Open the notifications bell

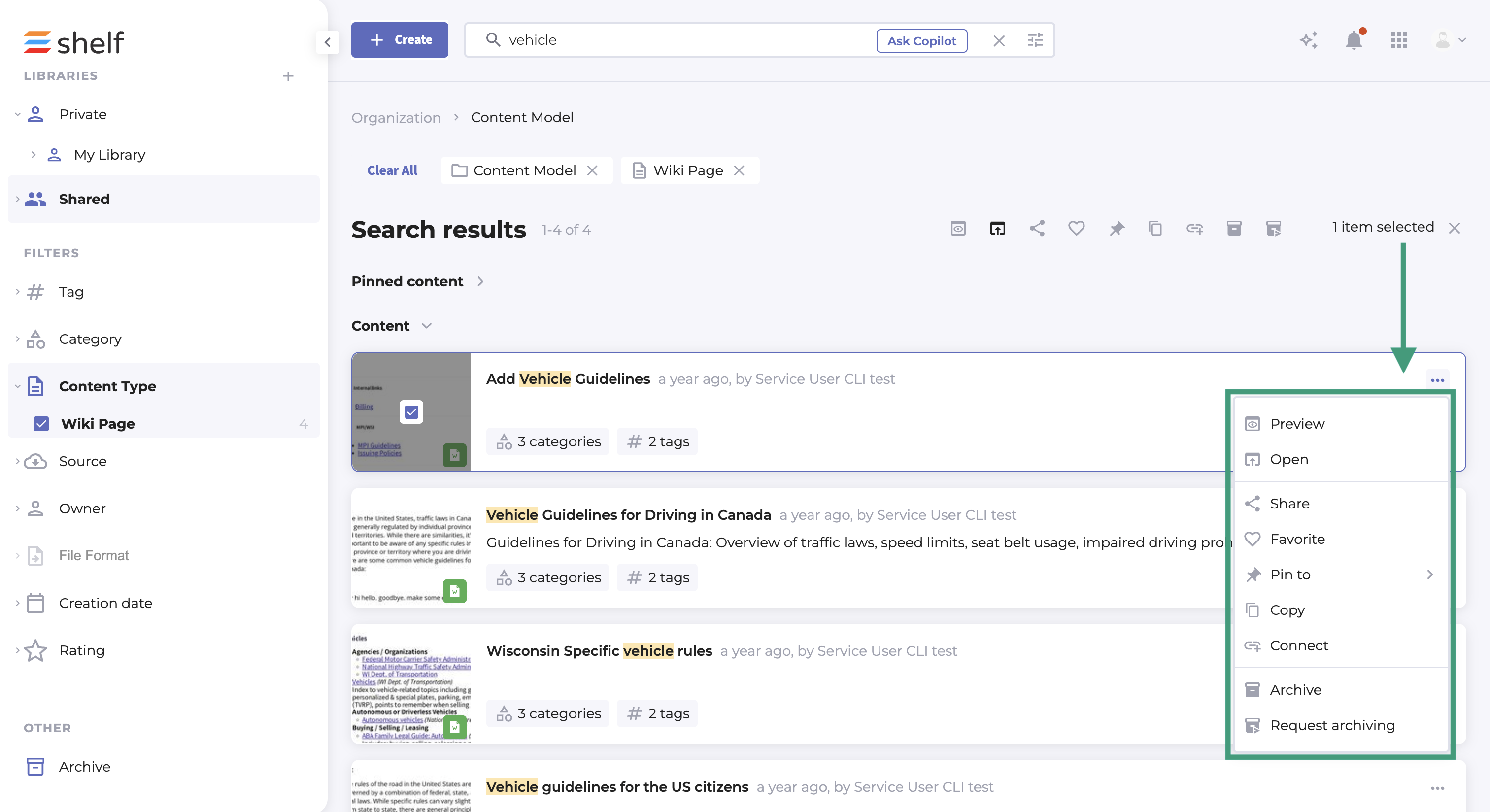[1354, 40]
